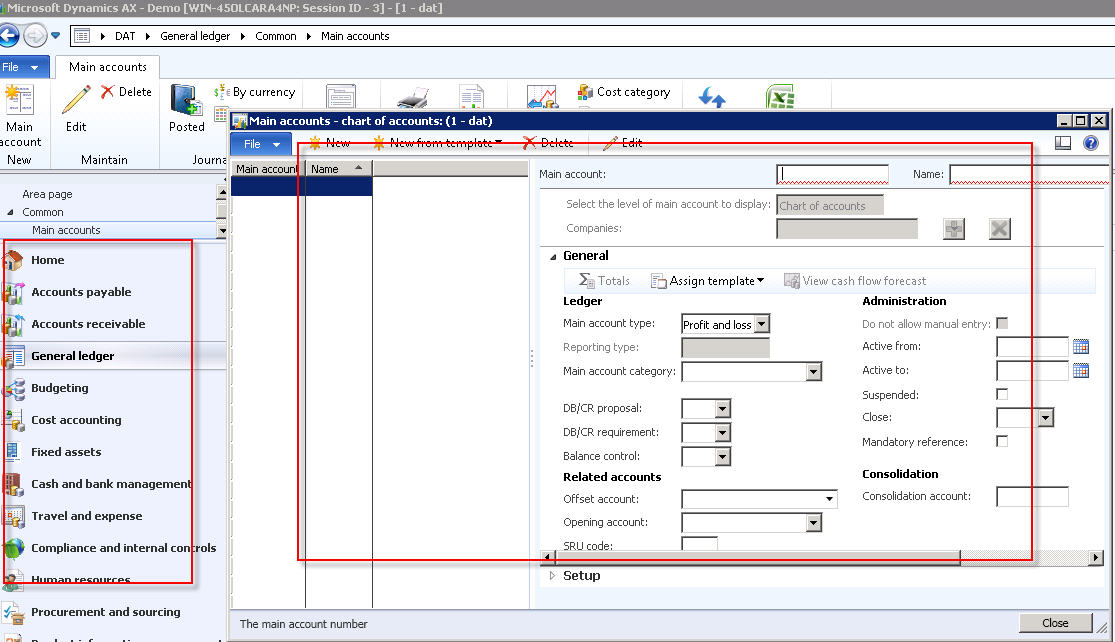Open the Close dropdown in Administration

1045,418
